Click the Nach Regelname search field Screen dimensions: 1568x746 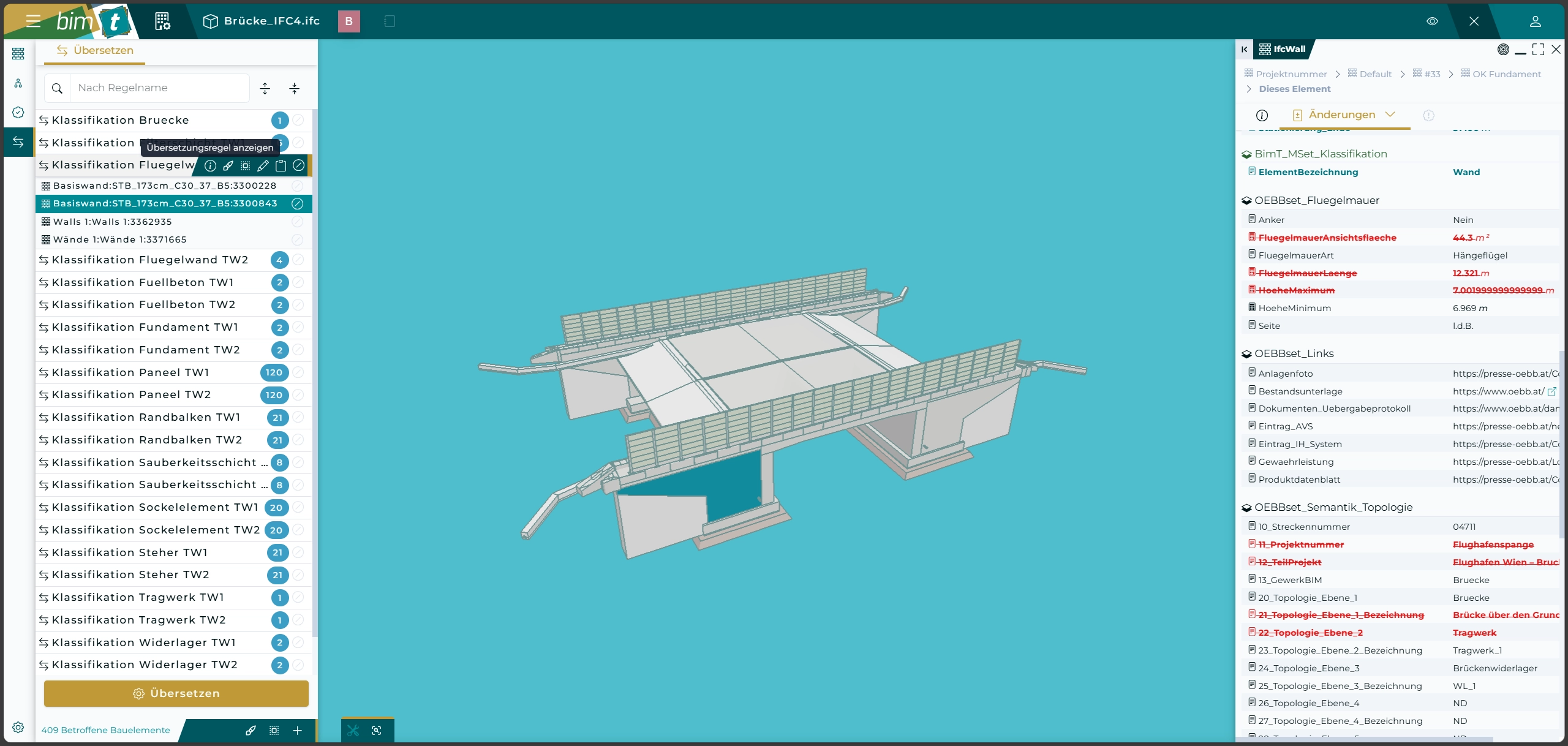pos(159,88)
